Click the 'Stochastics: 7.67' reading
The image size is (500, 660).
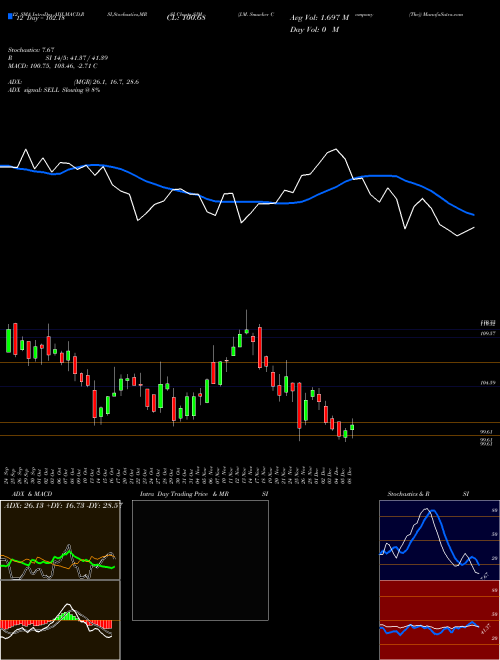[x=31, y=50]
